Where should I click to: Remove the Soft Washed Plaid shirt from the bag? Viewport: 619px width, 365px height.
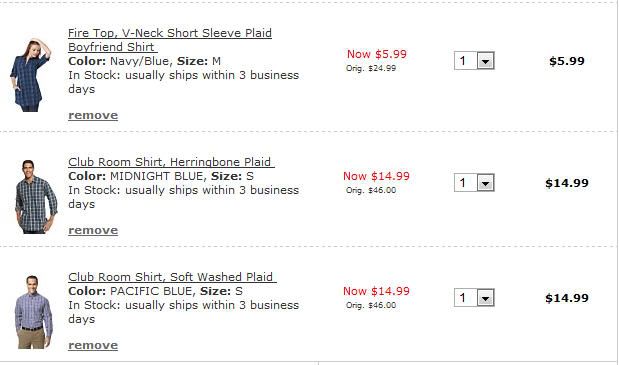point(93,345)
